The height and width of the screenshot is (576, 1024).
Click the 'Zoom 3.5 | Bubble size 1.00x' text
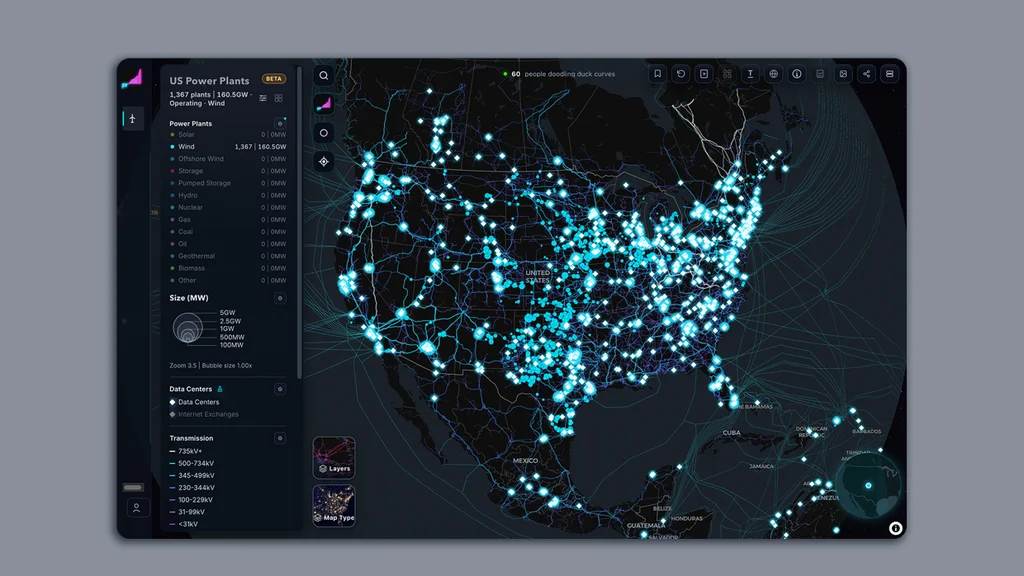[211, 366]
